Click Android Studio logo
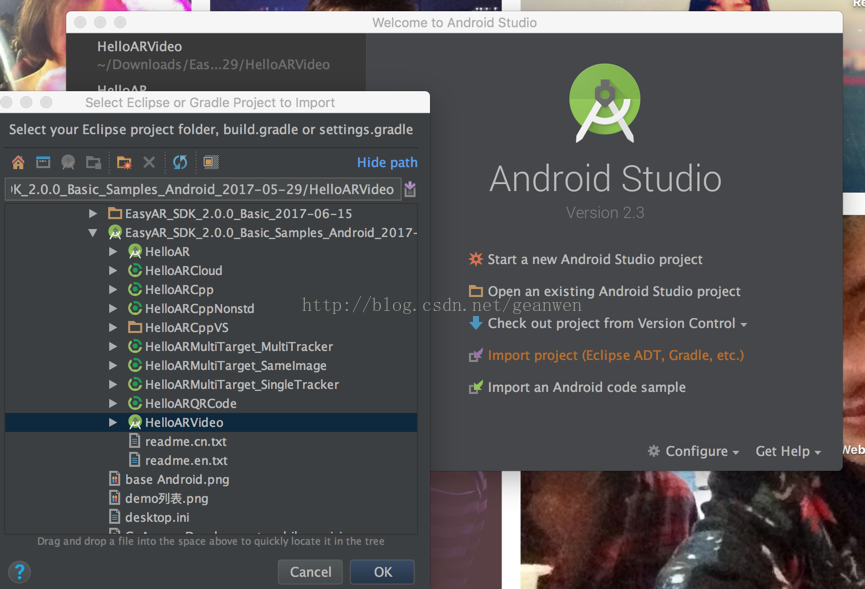The width and height of the screenshot is (865, 589). pos(605,103)
